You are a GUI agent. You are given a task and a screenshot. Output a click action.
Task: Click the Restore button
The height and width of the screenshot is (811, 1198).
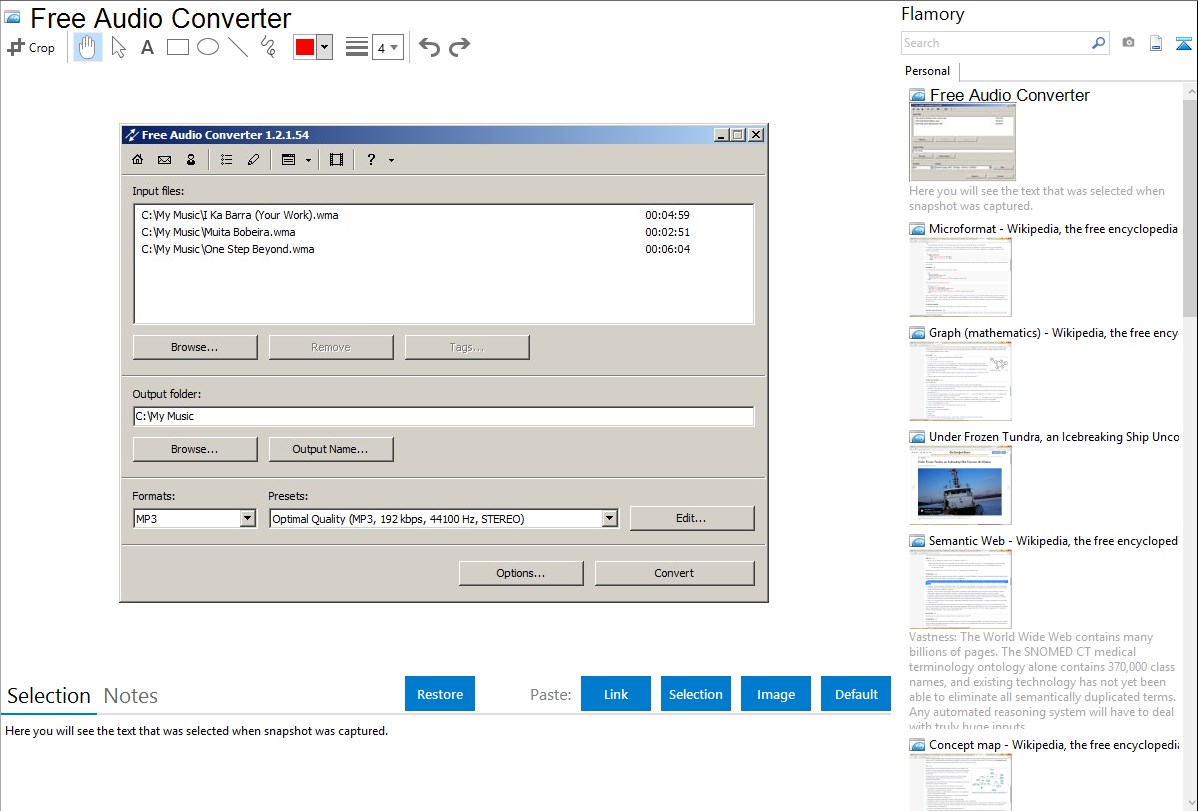click(440, 694)
